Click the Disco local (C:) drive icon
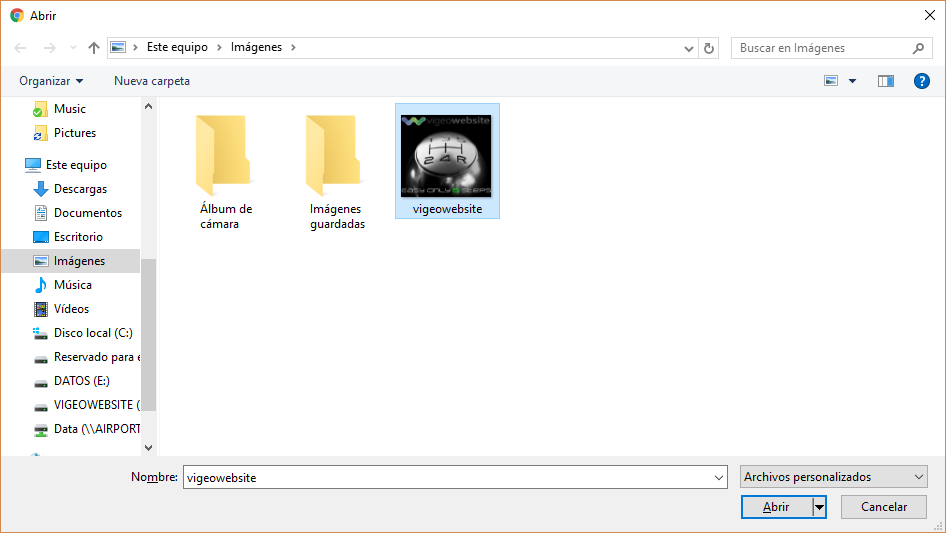The image size is (946, 533). point(40,333)
